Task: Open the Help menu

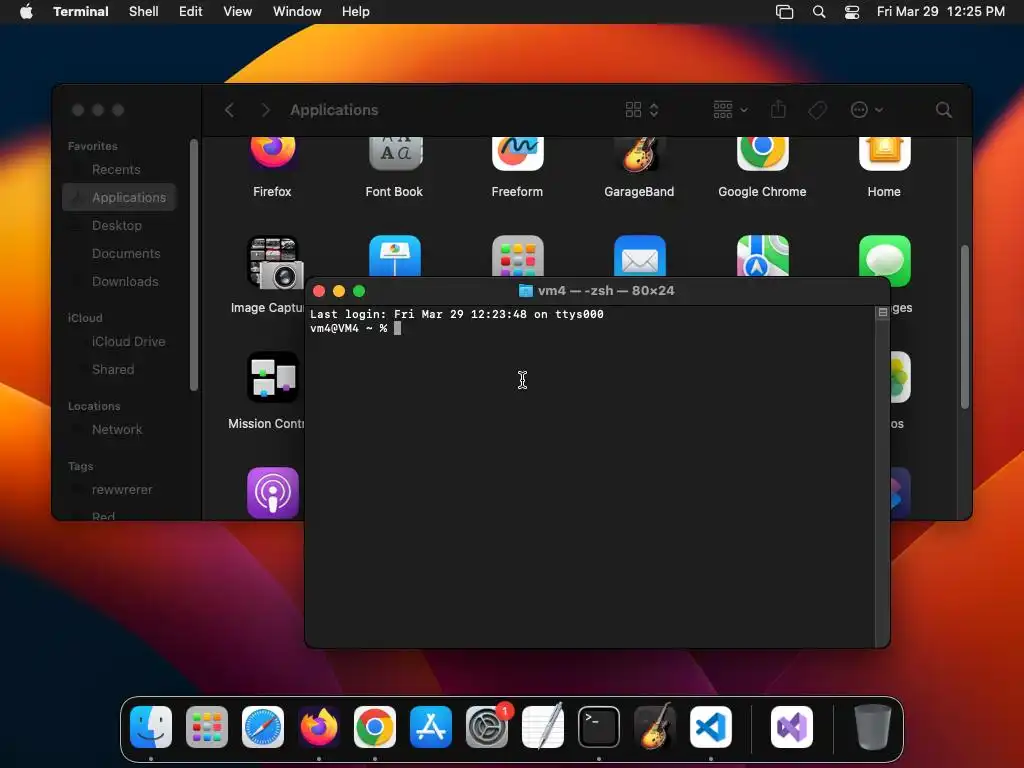Action: pos(355,12)
